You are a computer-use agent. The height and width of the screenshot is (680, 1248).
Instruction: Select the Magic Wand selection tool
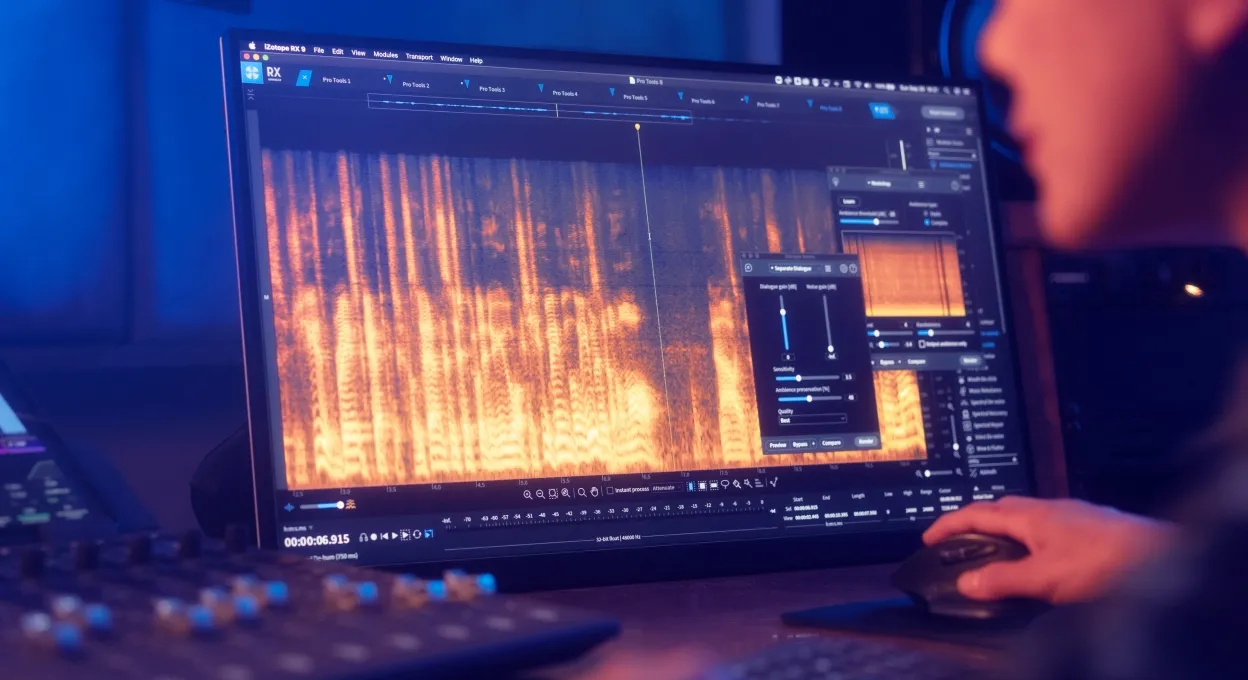(748, 483)
